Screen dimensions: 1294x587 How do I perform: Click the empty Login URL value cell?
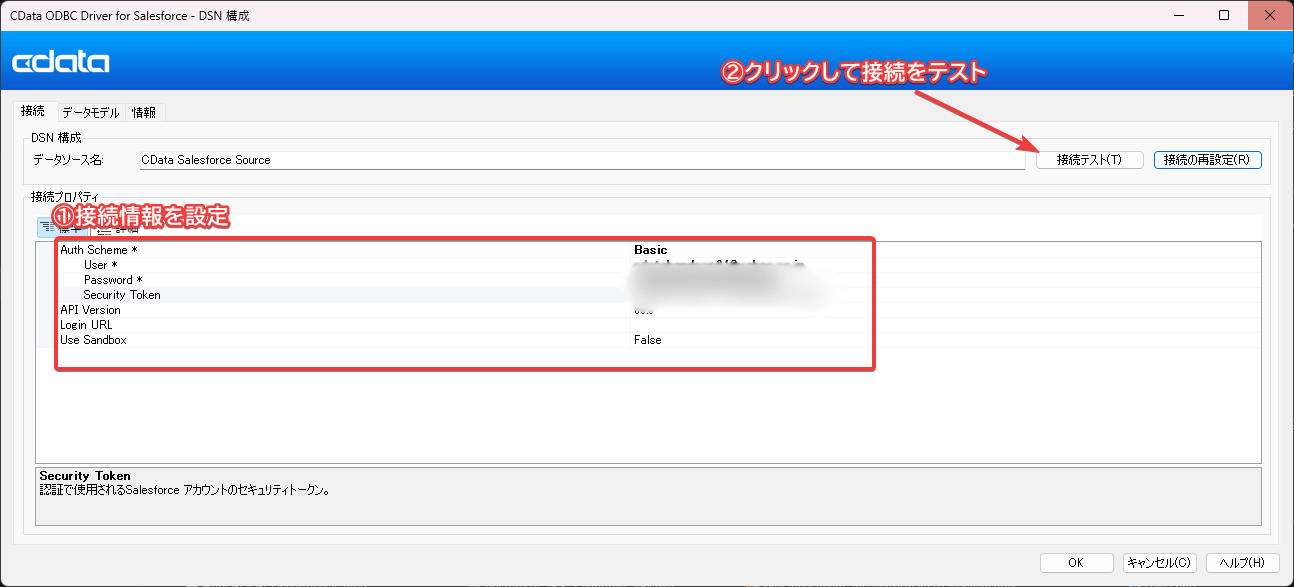point(945,325)
